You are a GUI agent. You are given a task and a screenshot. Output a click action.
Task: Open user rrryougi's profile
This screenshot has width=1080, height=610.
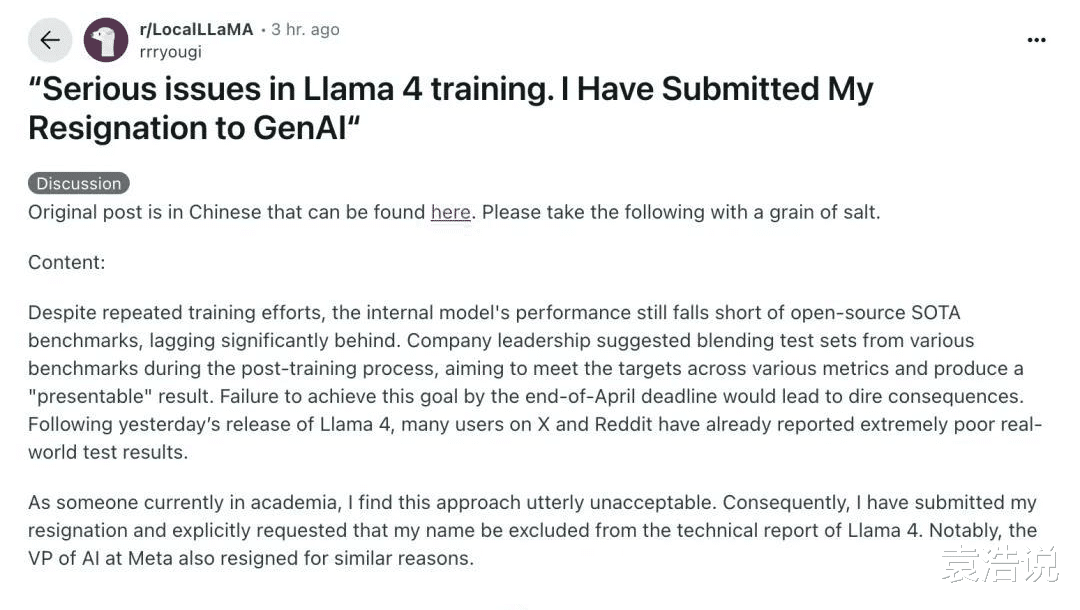[170, 52]
